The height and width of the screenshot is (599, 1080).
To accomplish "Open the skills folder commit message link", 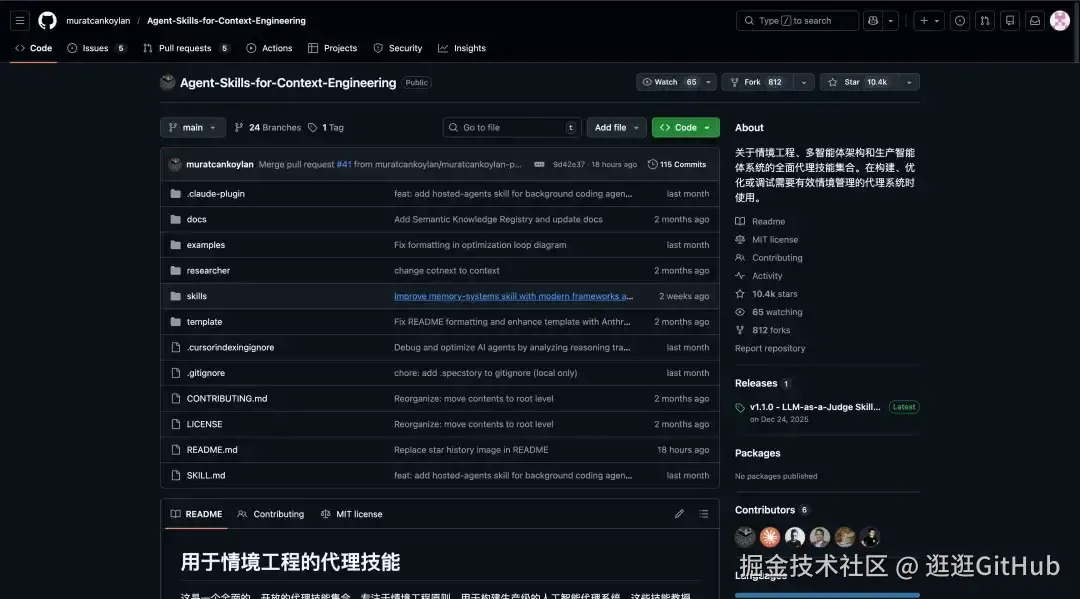I will point(513,296).
